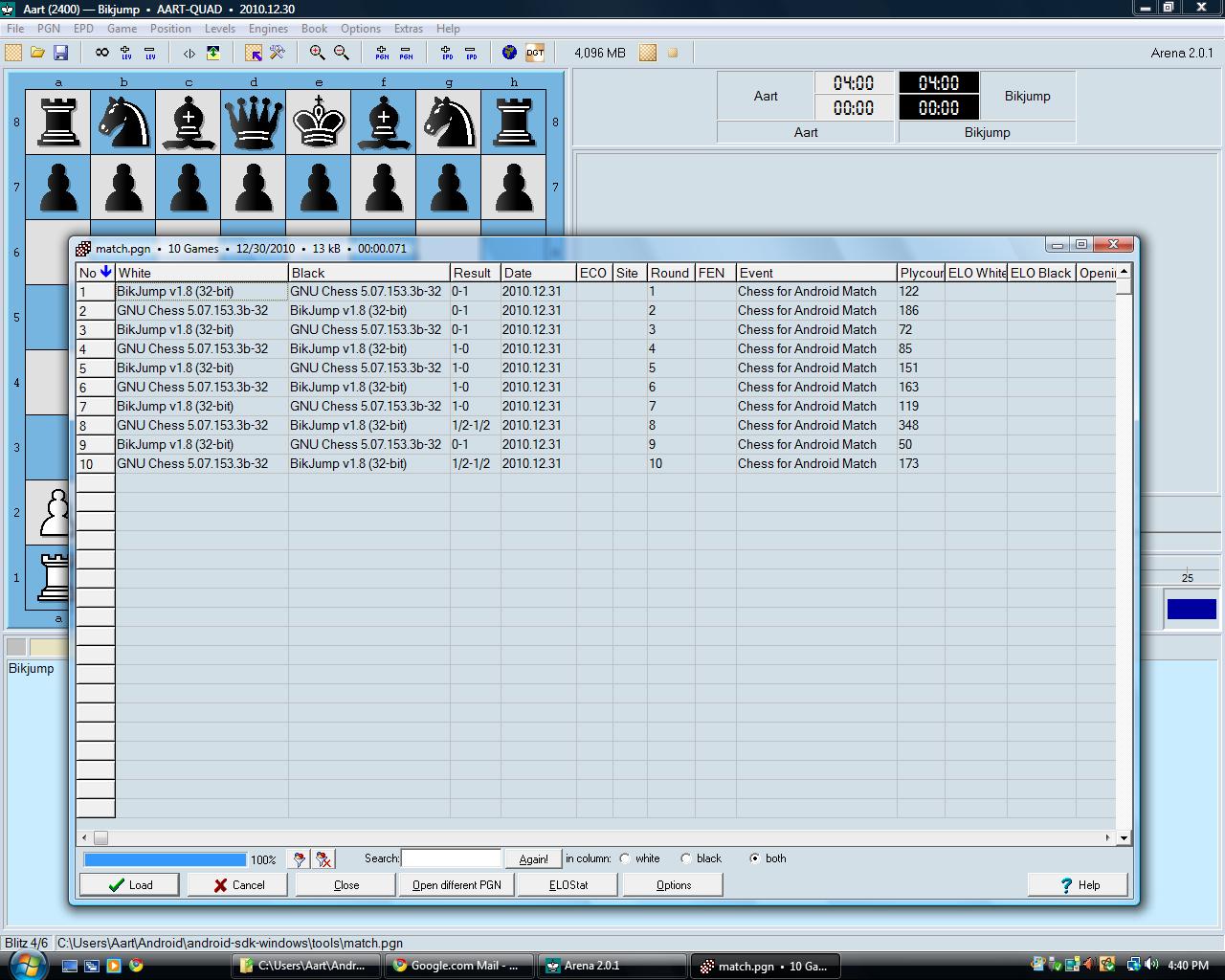Open the Help button in the PGN dialog
The width and height of the screenshot is (1225, 980).
[1078, 884]
